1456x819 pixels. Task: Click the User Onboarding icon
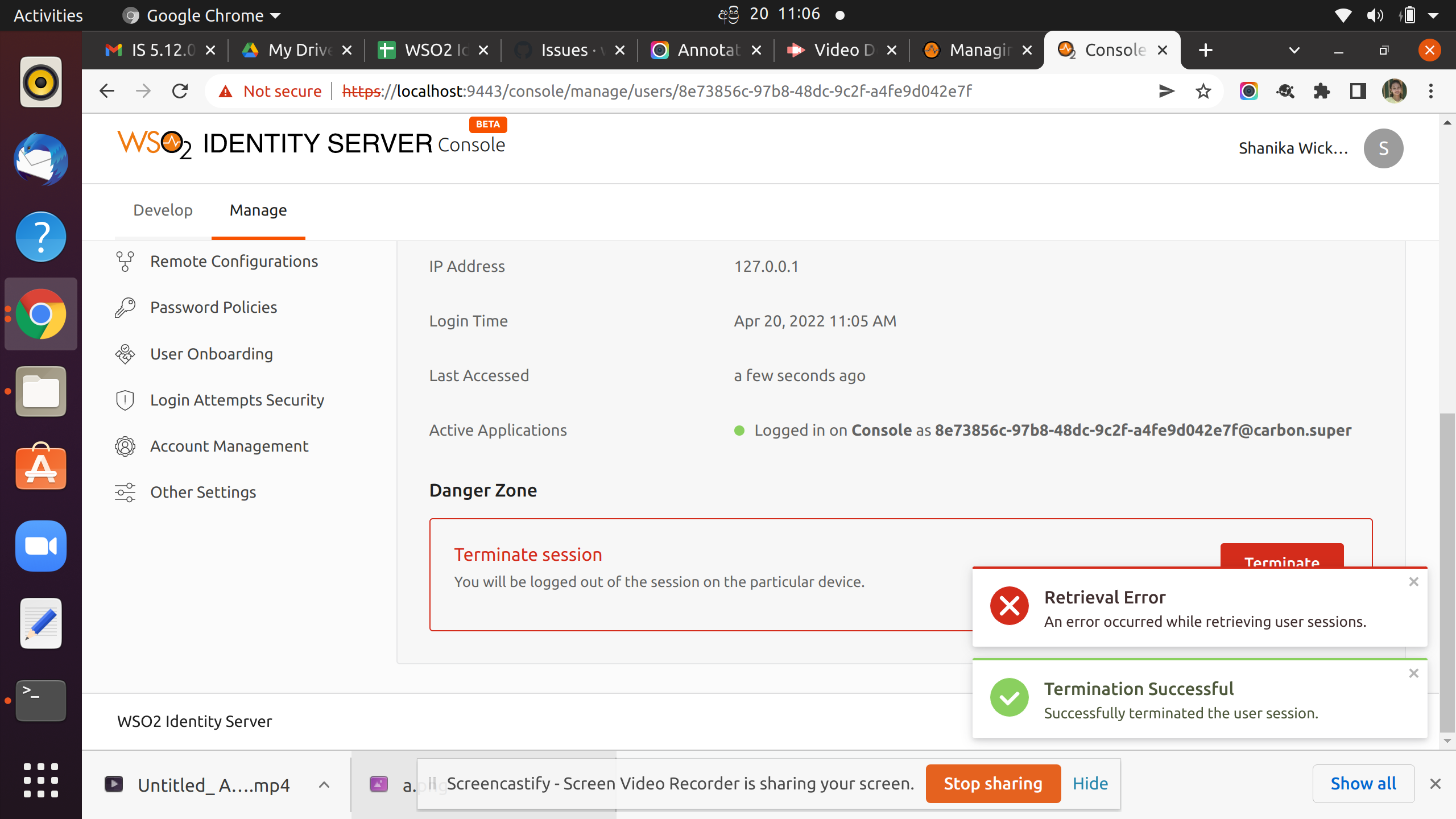[x=125, y=353]
